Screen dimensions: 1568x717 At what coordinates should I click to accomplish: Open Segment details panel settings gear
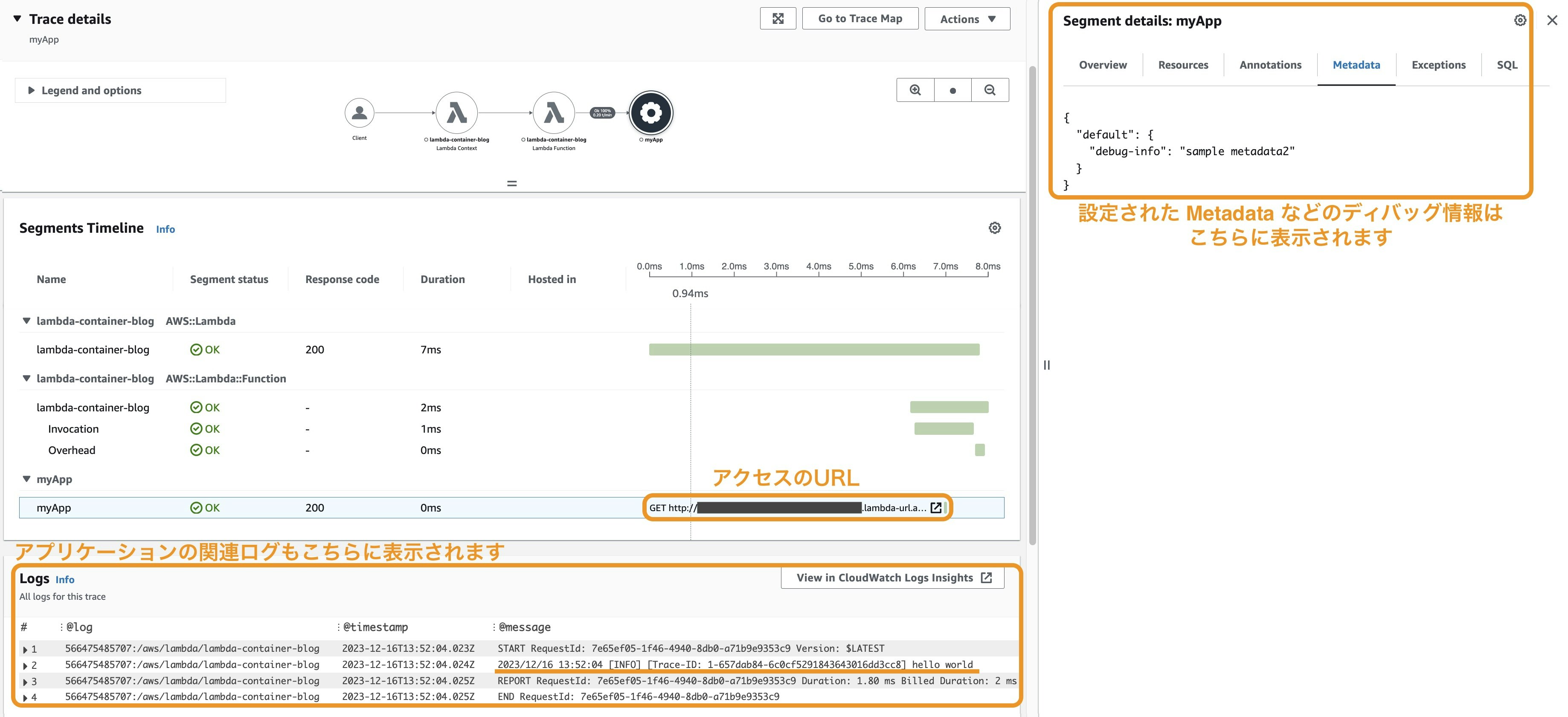coord(1520,21)
